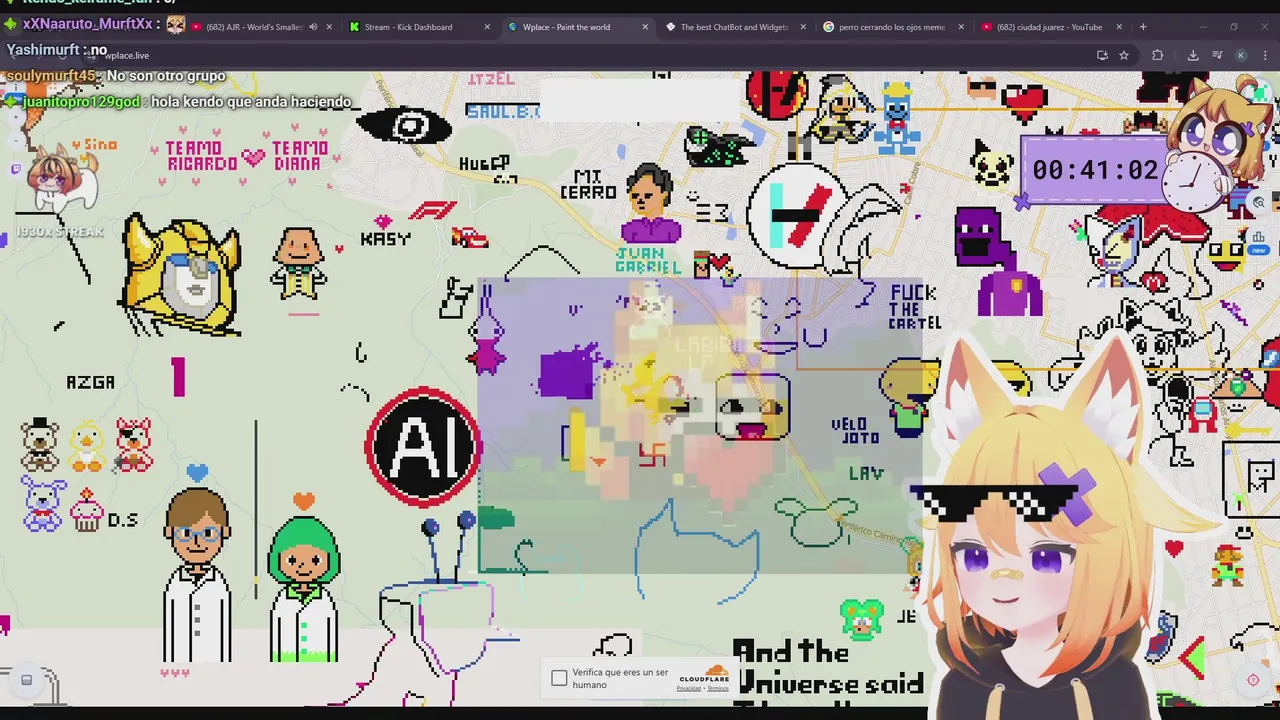The width and height of the screenshot is (1280, 720).
Task: Click the purple guy pixel art
Action: [x=996, y=263]
